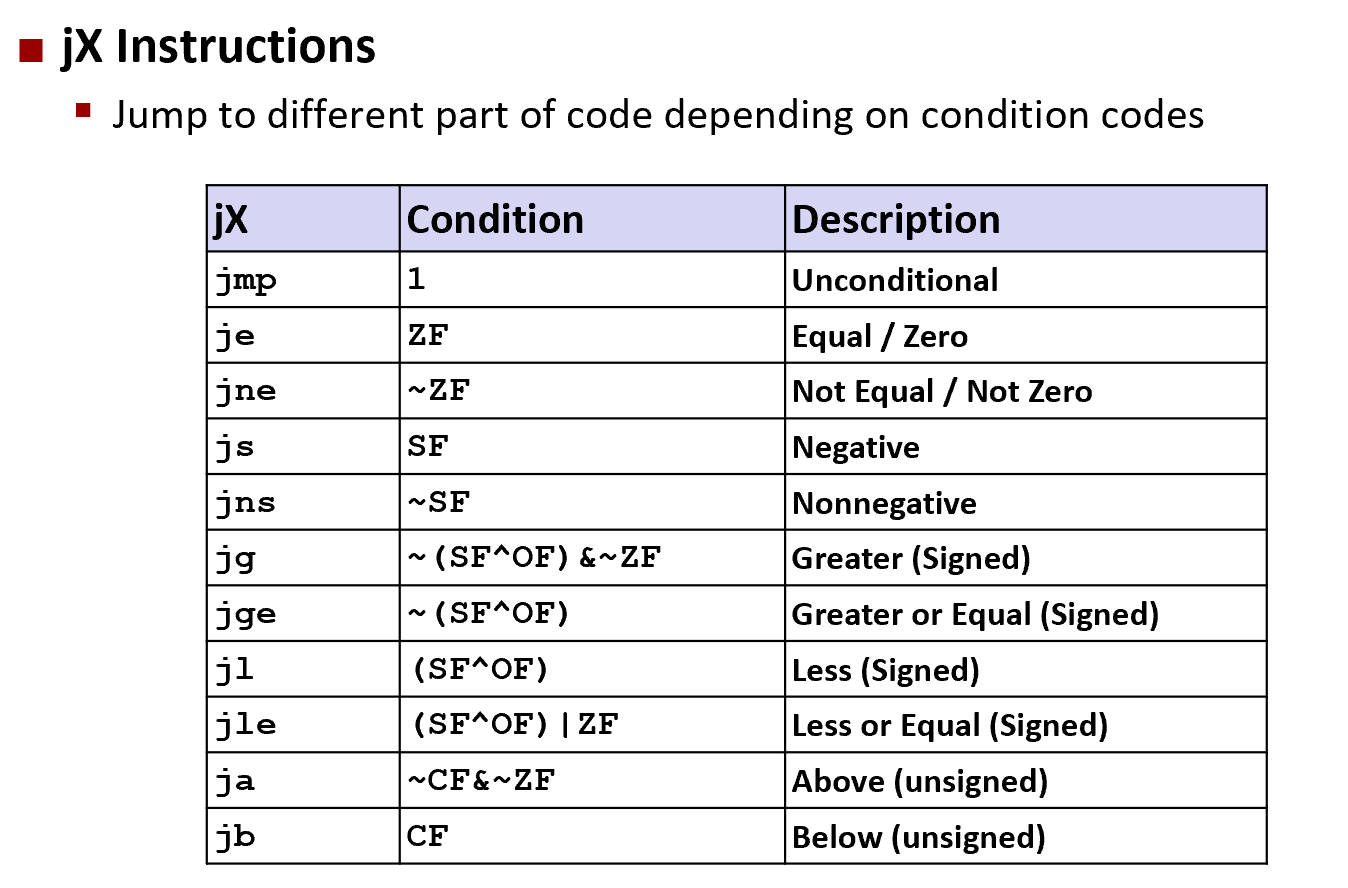1348x888 pixels.
Task: Select the Equal / Zero description cell
Action: coord(1026,335)
